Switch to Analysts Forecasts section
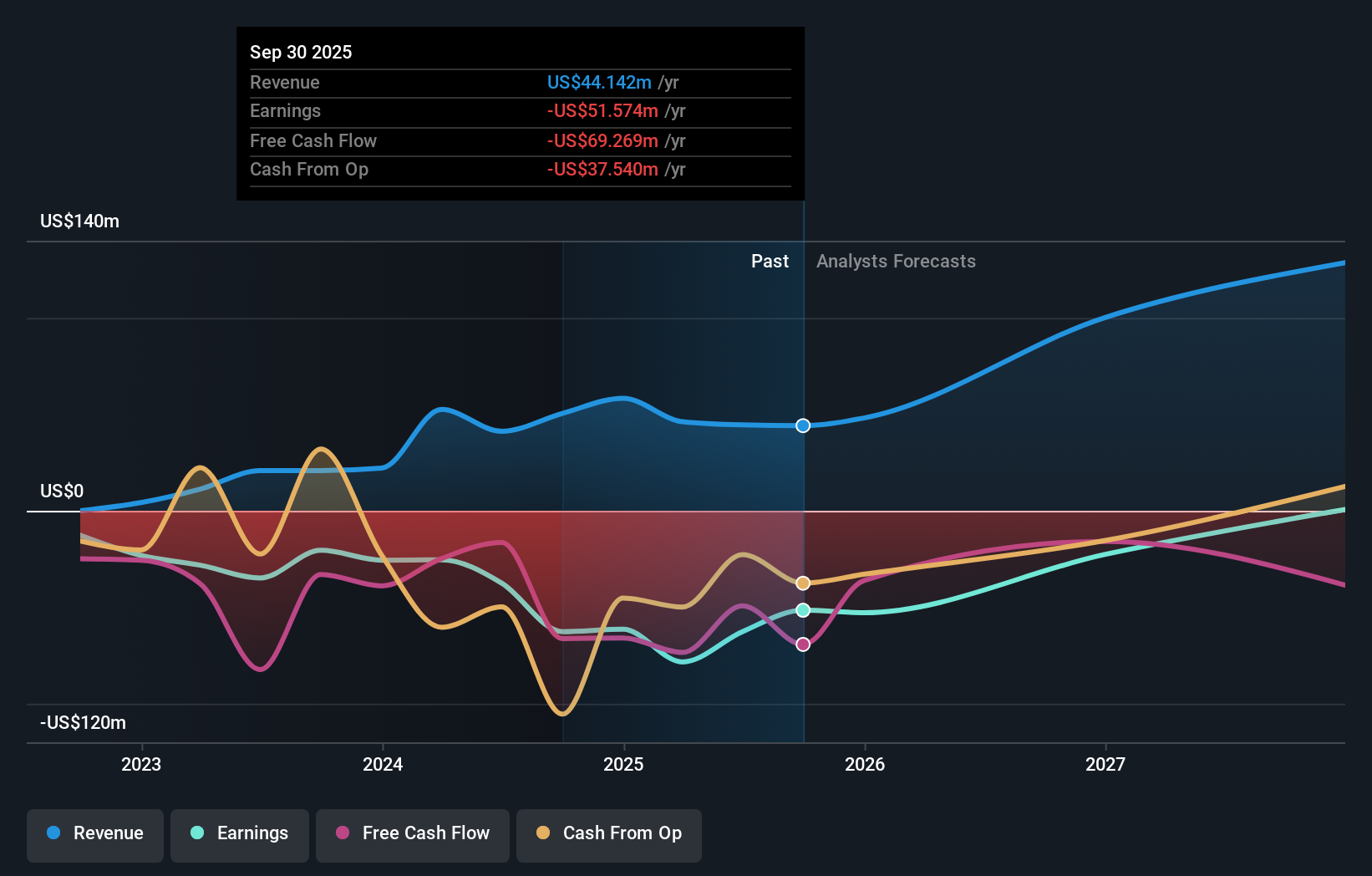The width and height of the screenshot is (1372, 876). click(896, 261)
